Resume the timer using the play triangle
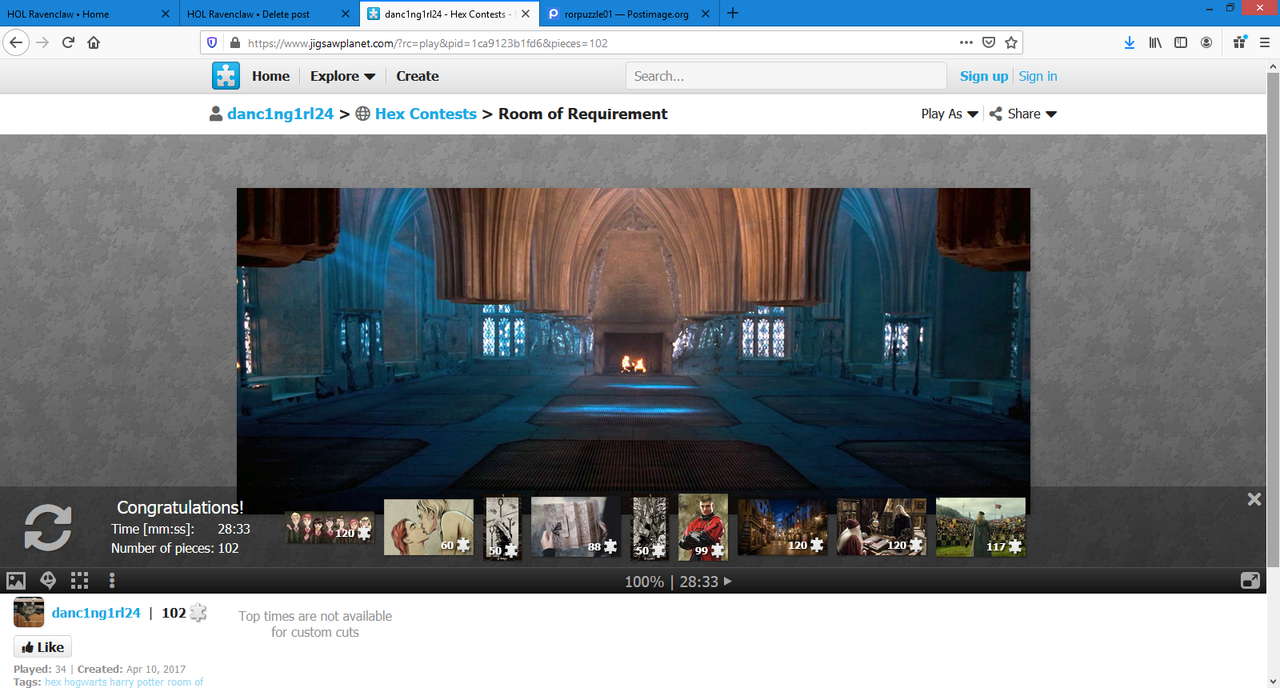 [728, 581]
